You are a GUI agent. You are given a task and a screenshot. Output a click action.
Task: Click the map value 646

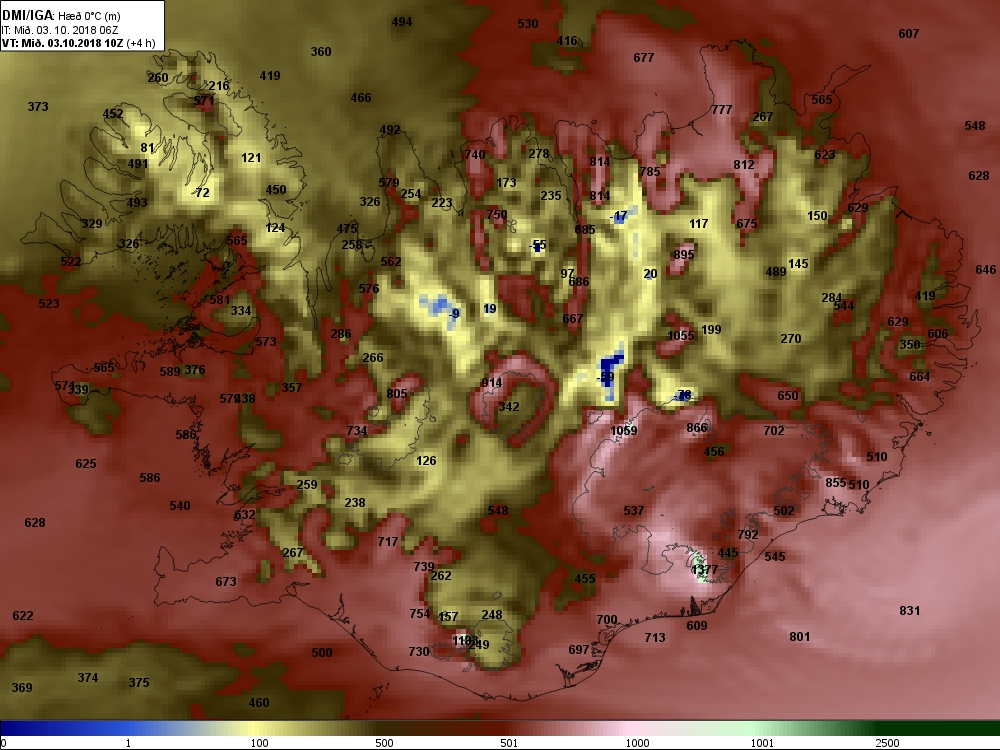tap(985, 270)
